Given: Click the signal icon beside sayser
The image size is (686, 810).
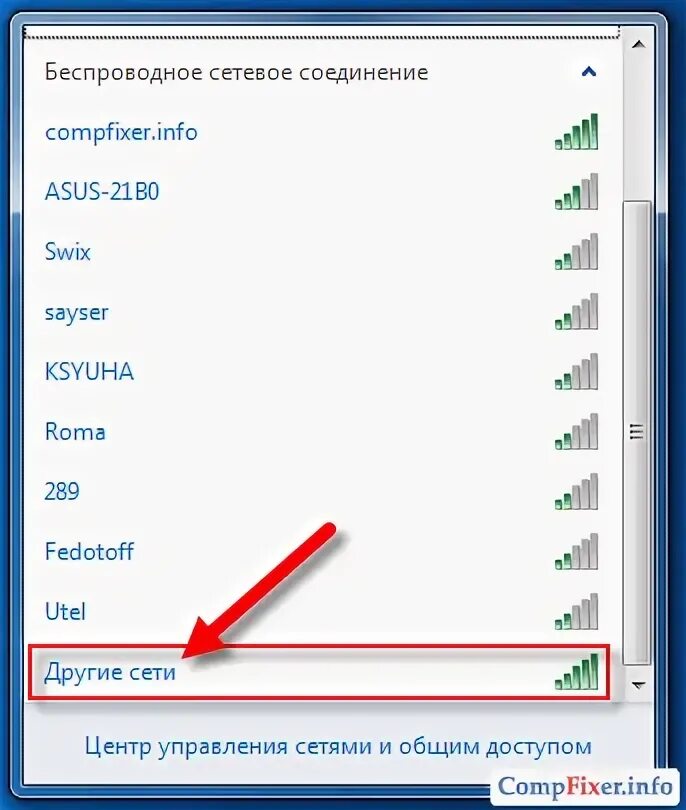Looking at the screenshot, I should click(576, 311).
